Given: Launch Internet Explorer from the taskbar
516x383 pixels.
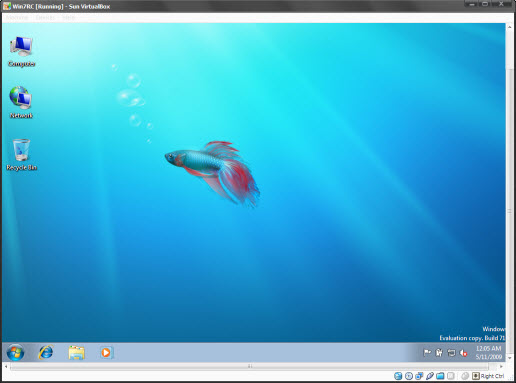Looking at the screenshot, I should tap(46, 352).
